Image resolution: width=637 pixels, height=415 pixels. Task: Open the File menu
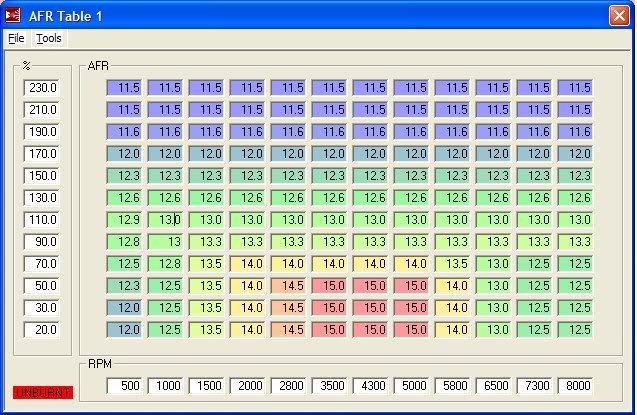tap(16, 38)
